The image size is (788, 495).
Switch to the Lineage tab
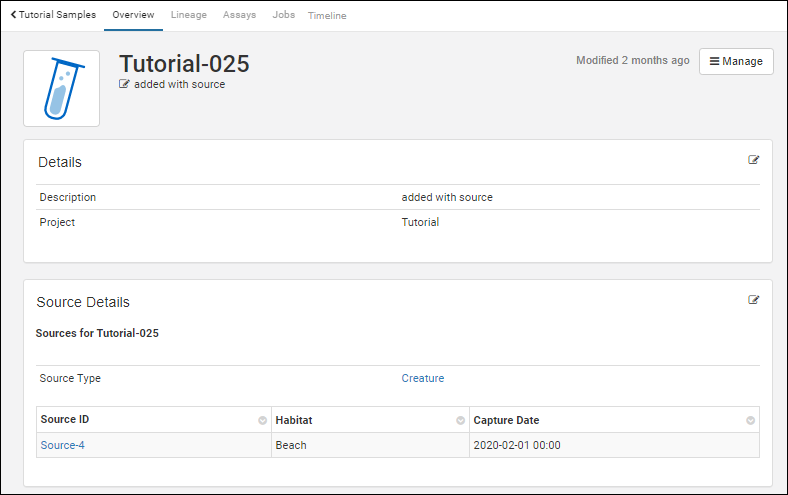coord(188,15)
